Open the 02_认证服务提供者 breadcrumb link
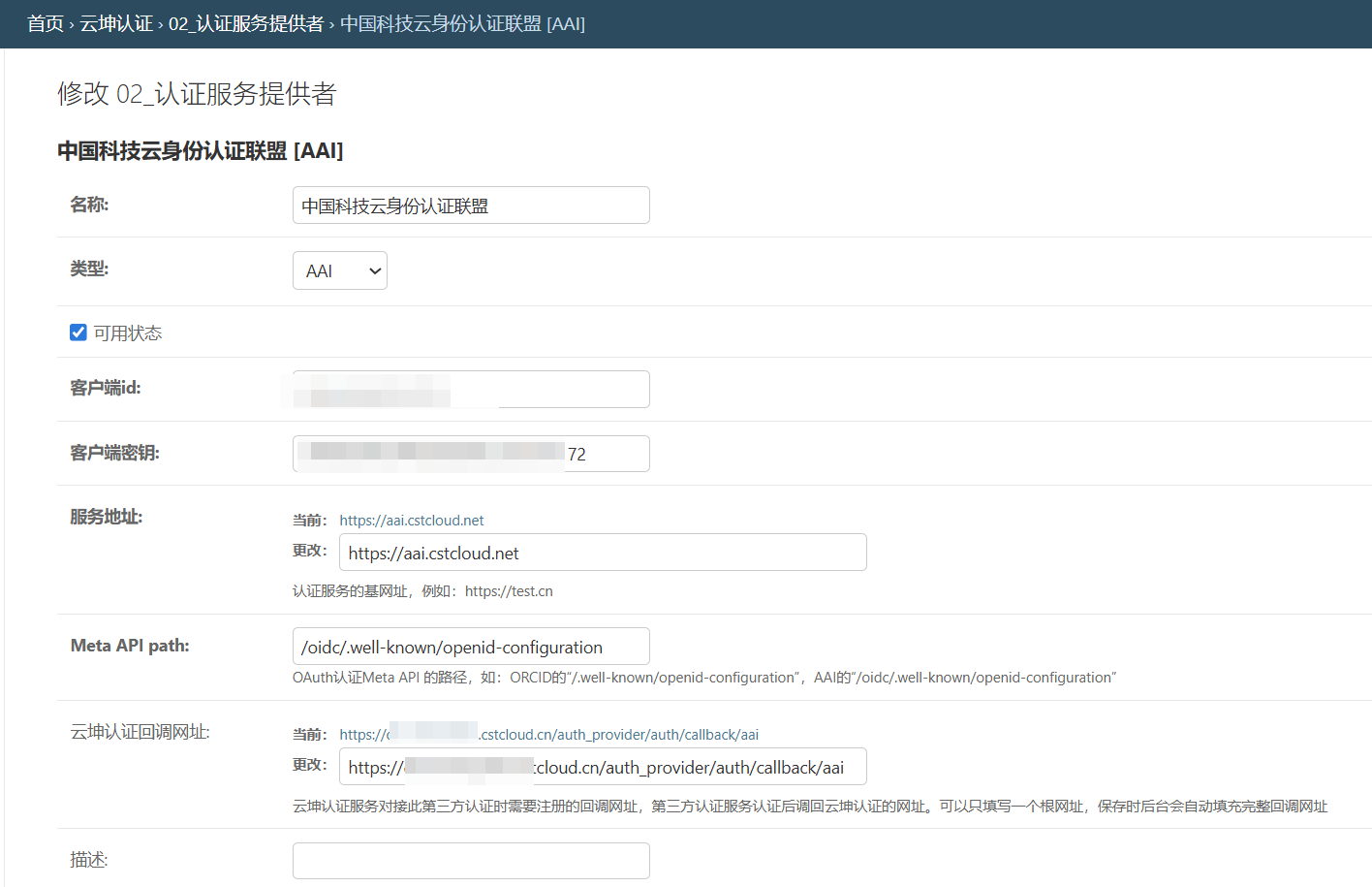The image size is (1372, 887). (246, 24)
